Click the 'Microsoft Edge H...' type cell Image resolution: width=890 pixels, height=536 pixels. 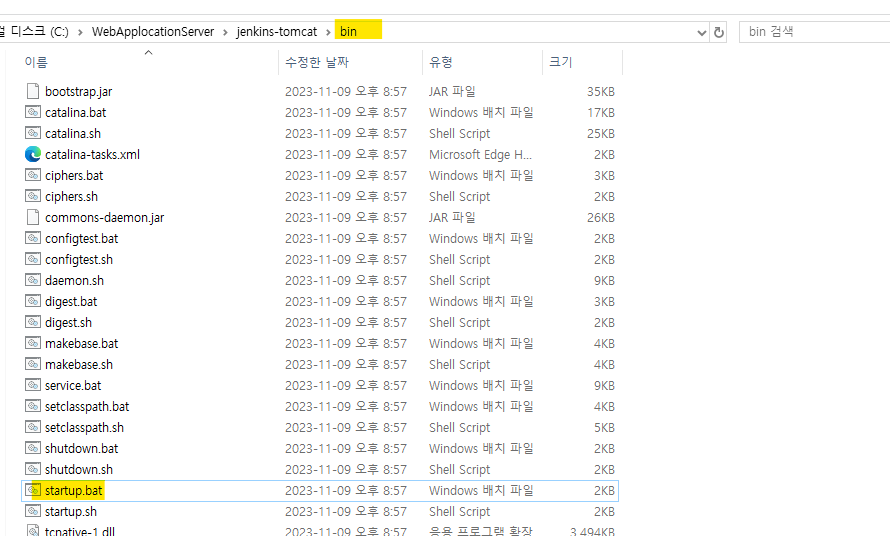coord(480,154)
